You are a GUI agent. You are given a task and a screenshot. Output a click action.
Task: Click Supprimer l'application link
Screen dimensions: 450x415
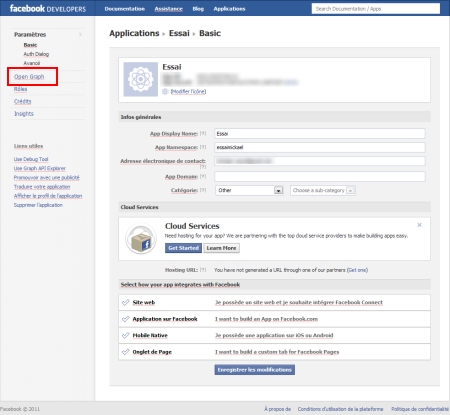point(38,205)
